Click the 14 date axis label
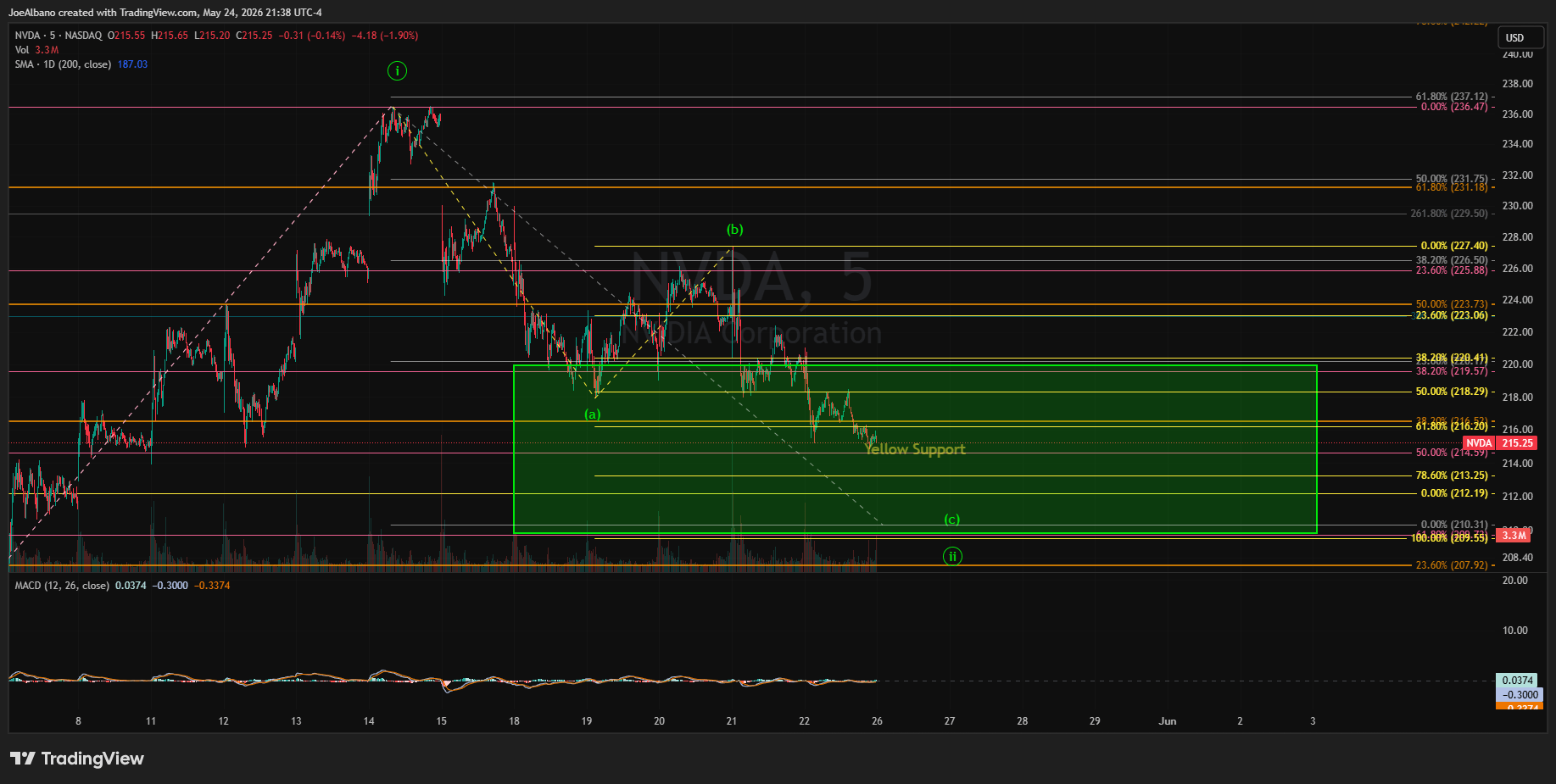The image size is (1556, 784). coord(369,721)
